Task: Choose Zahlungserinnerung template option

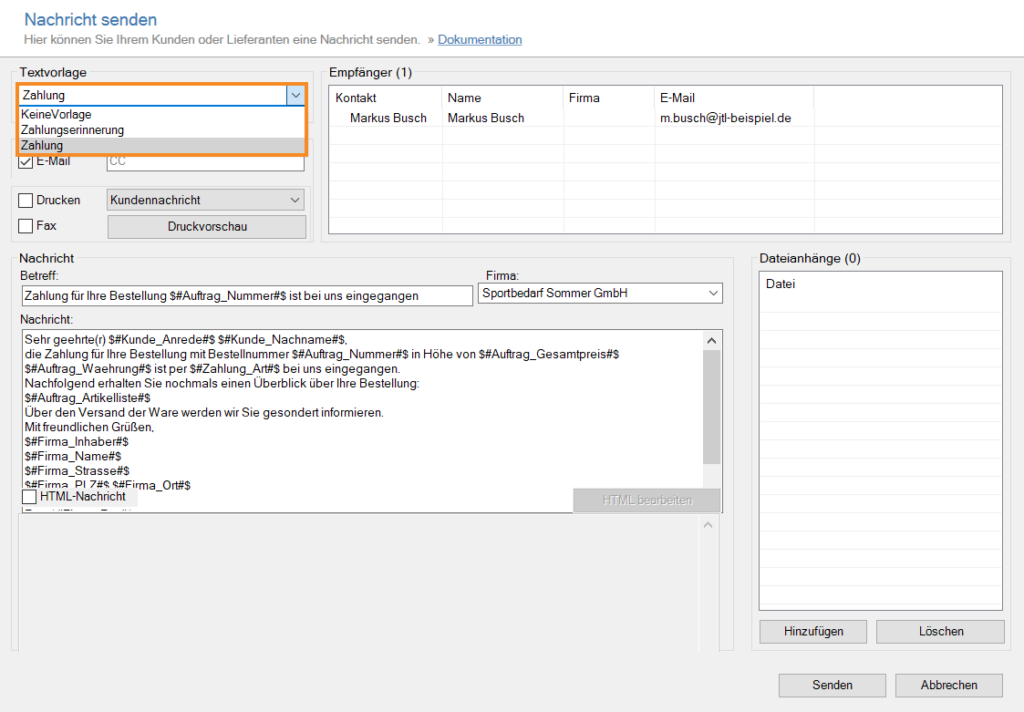Action: point(72,130)
